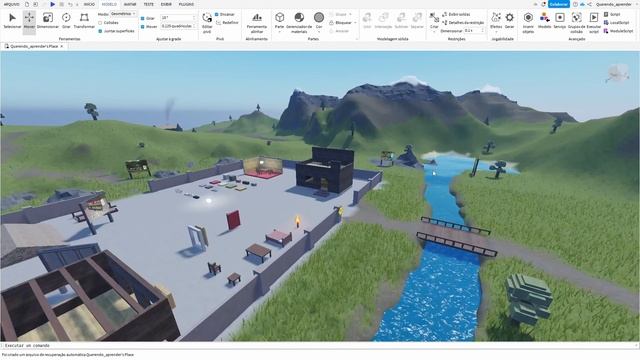640x360 pixels.
Task: Open Editar pivô tool
Action: coord(207,22)
